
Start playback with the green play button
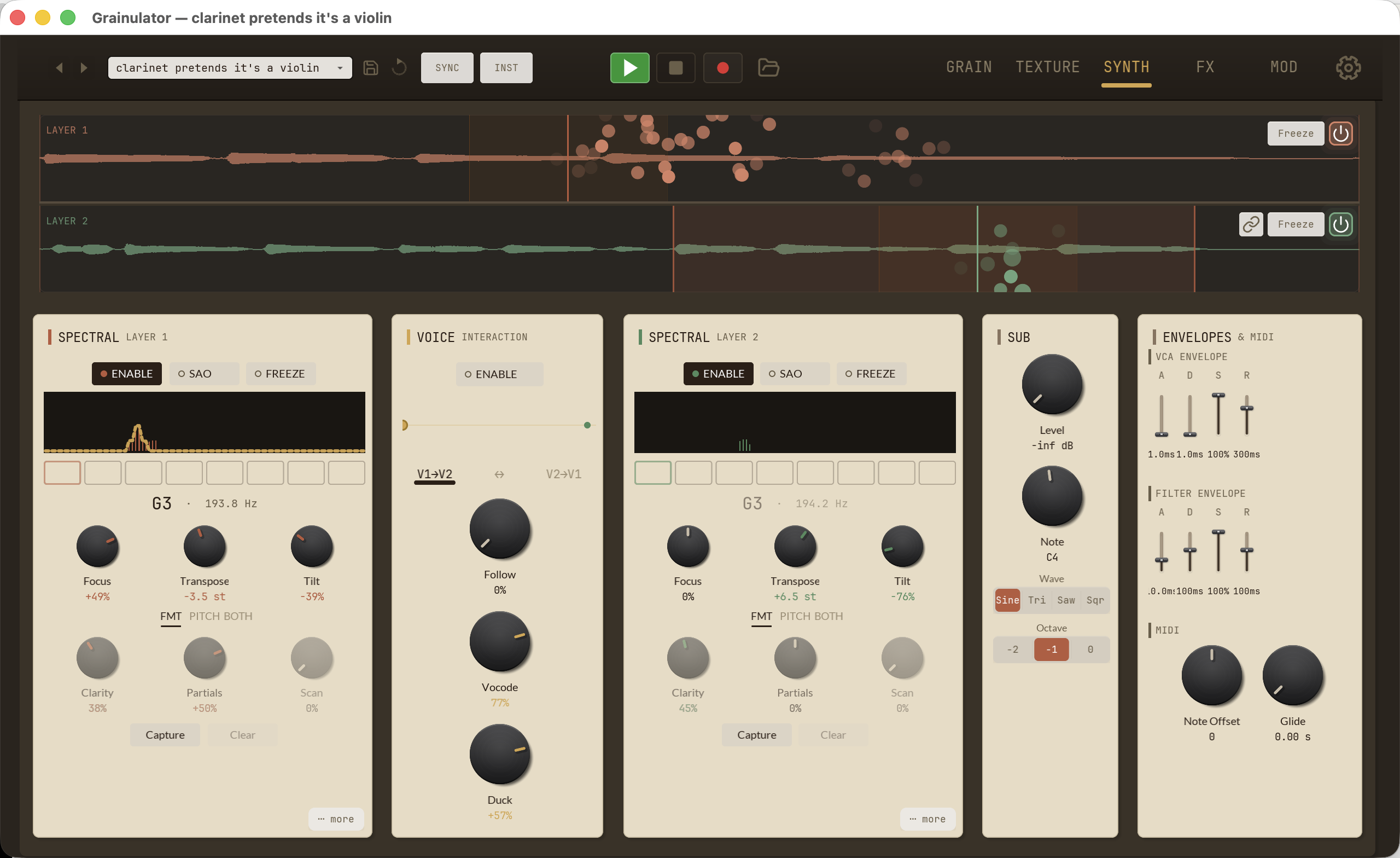pos(629,68)
